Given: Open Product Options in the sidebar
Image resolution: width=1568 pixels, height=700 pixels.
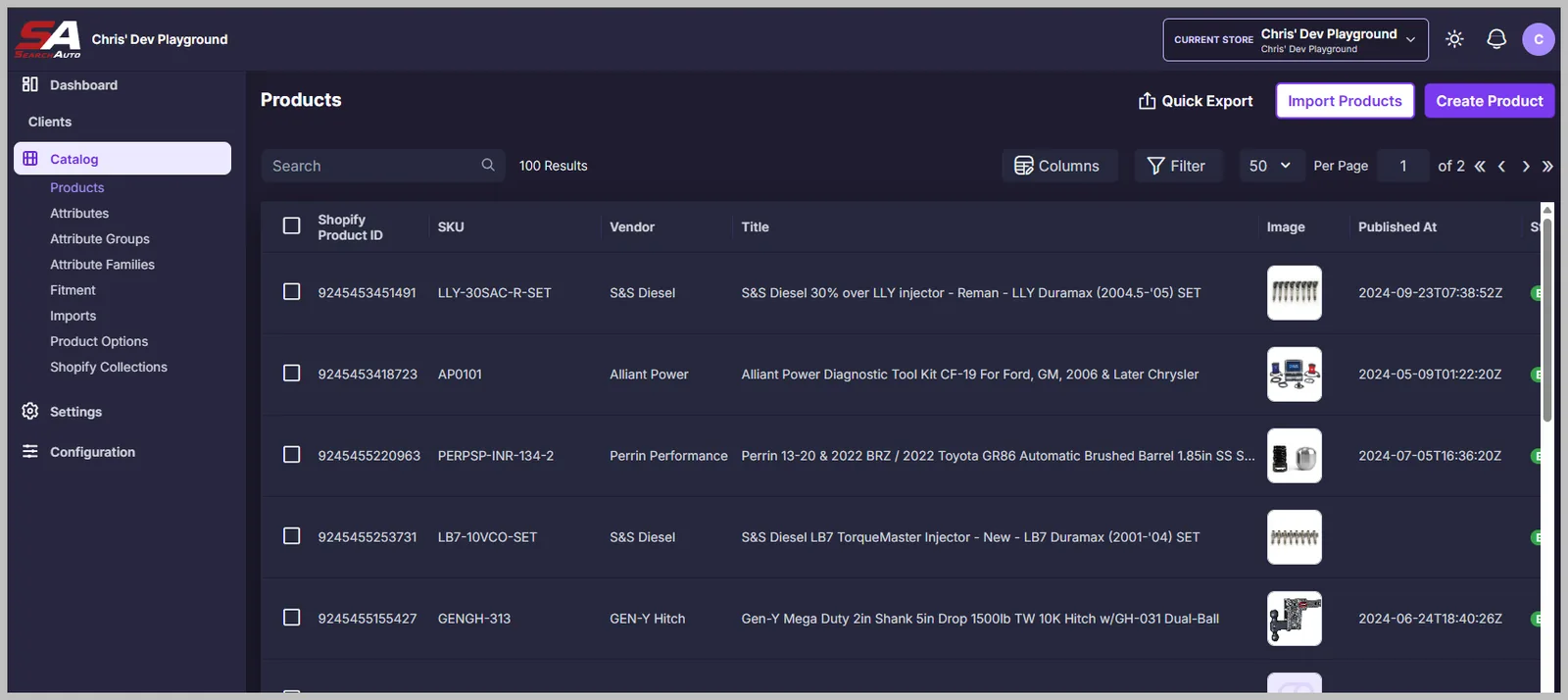Looking at the screenshot, I should 99,341.
